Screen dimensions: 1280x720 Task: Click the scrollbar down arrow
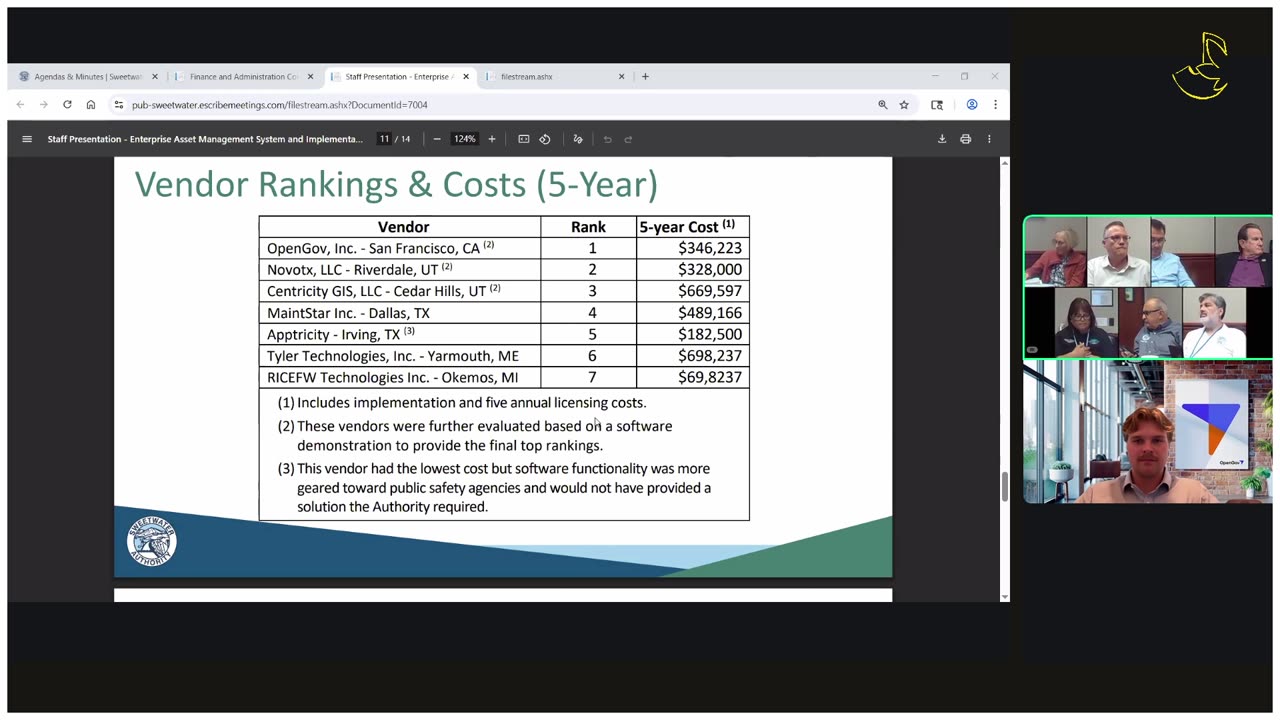[1004, 596]
